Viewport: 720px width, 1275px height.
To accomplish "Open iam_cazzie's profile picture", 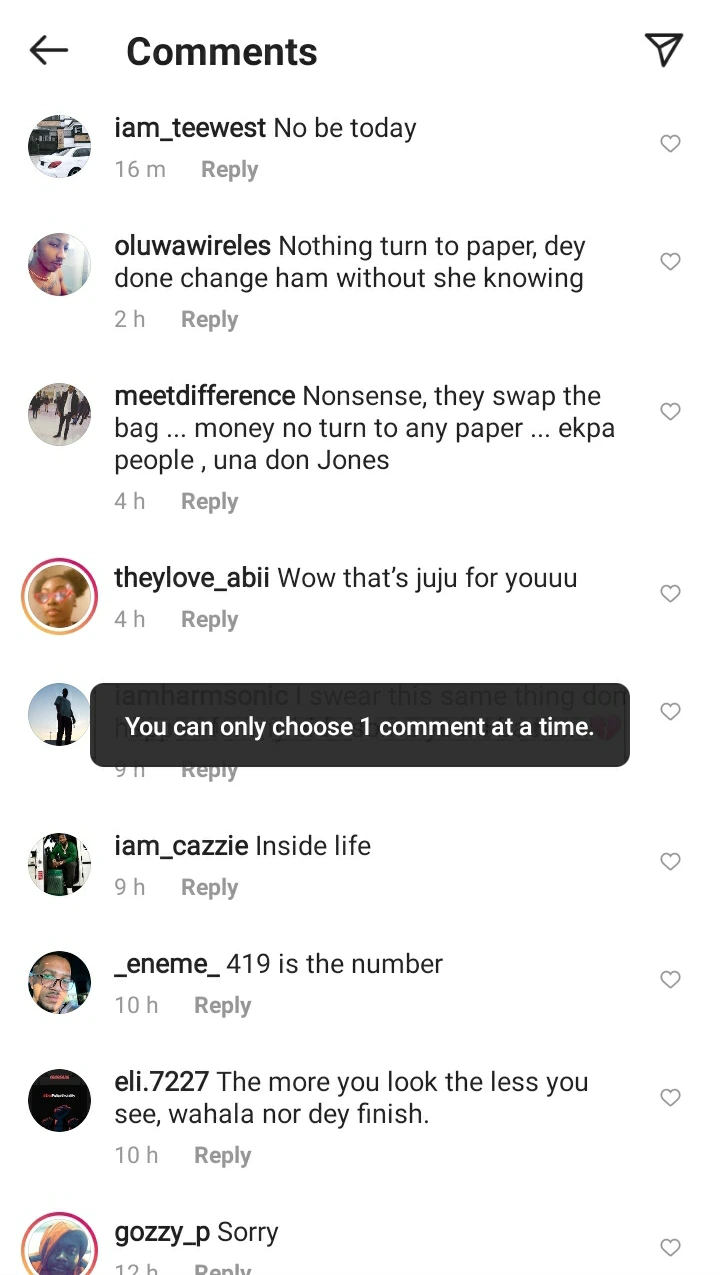I will [x=59, y=864].
